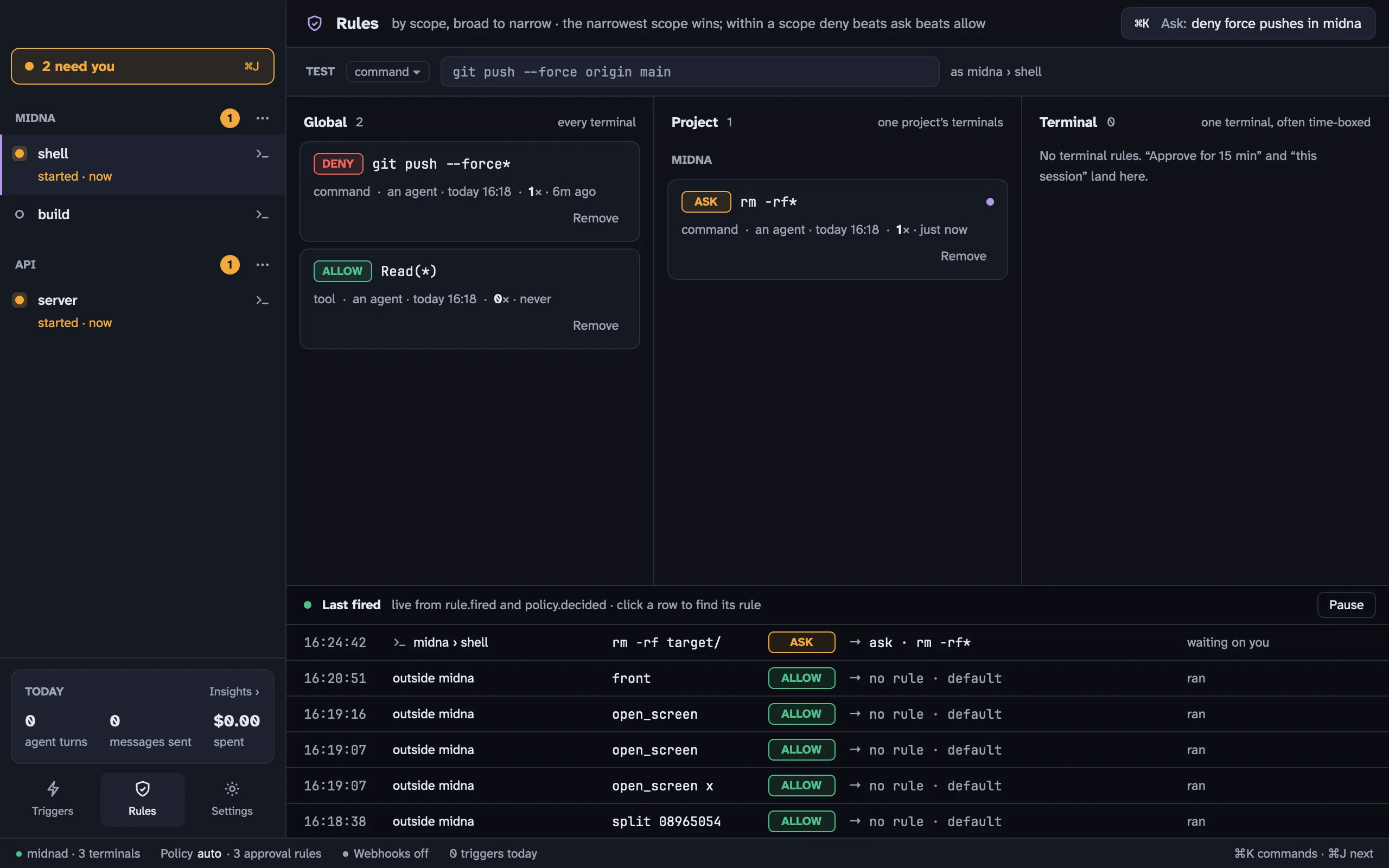The image size is (1389, 868).
Task: Click 'Webhooks off' status bar entry
Action: 385,854
